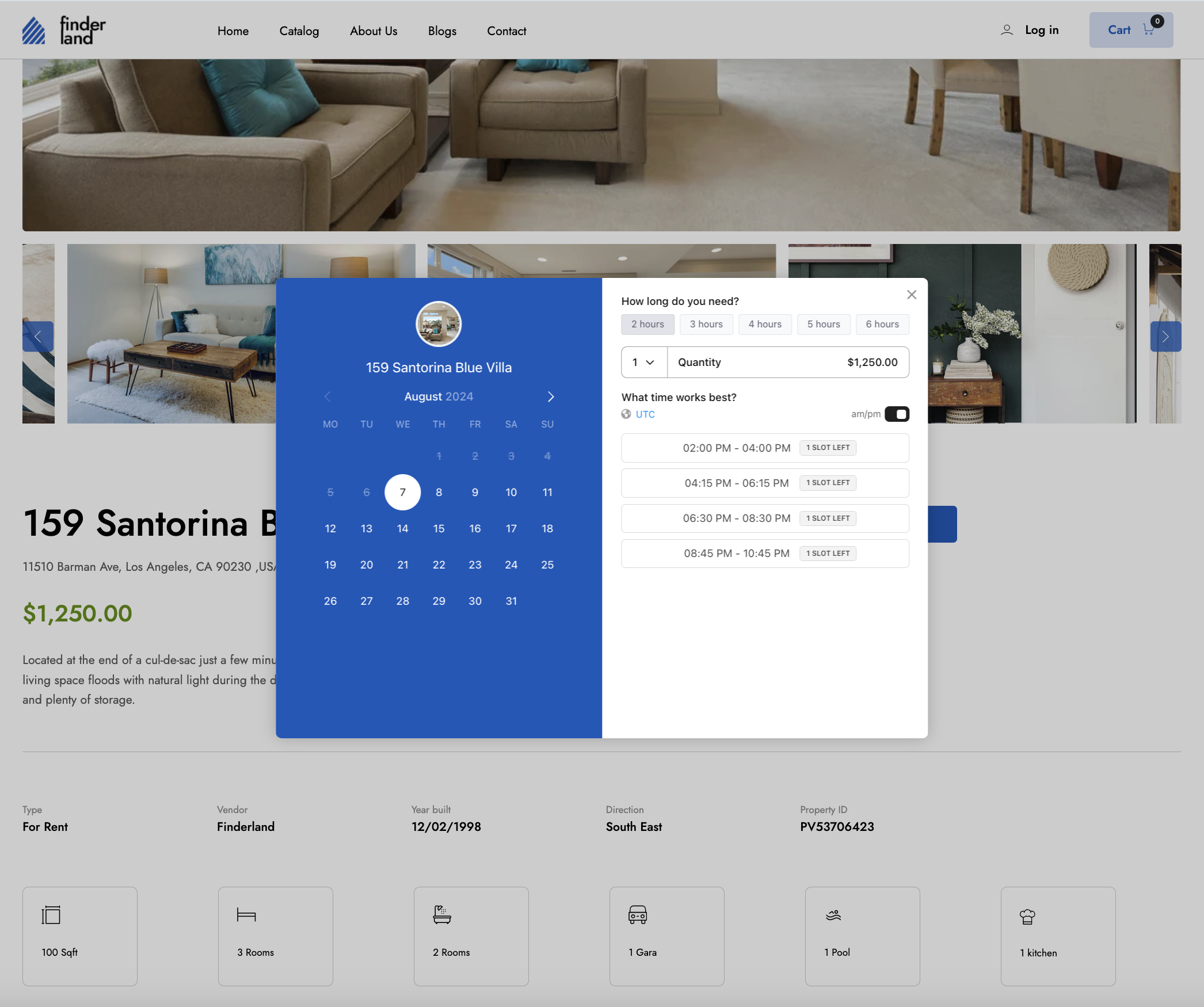Click the garage car icon
This screenshot has height=1007, width=1204.
[638, 914]
